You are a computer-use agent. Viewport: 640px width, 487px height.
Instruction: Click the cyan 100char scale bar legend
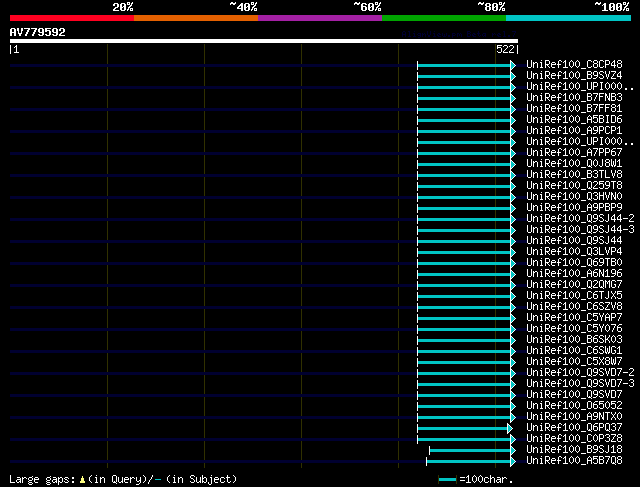[447, 480]
